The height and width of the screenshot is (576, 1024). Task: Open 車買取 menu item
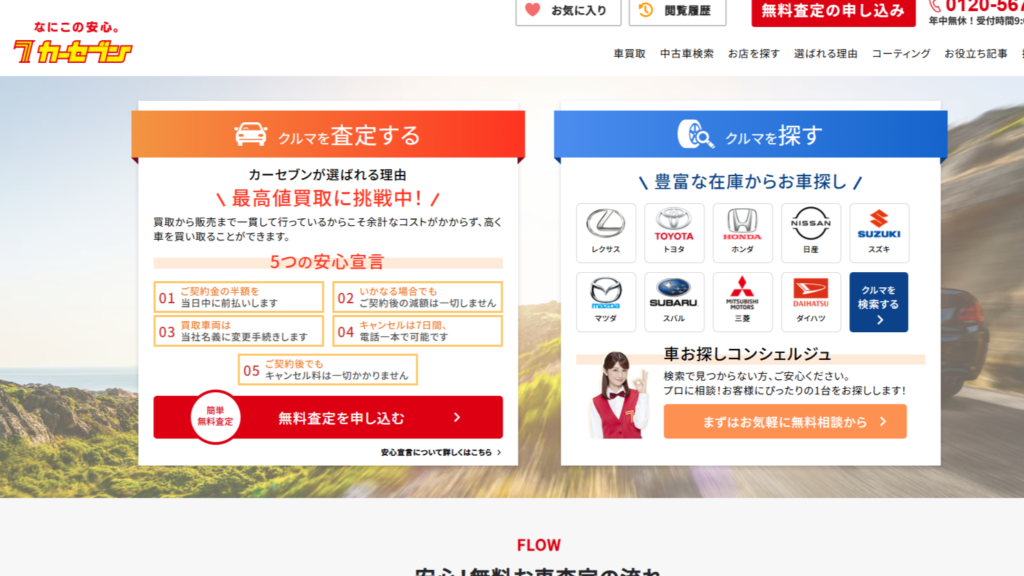[x=630, y=54]
